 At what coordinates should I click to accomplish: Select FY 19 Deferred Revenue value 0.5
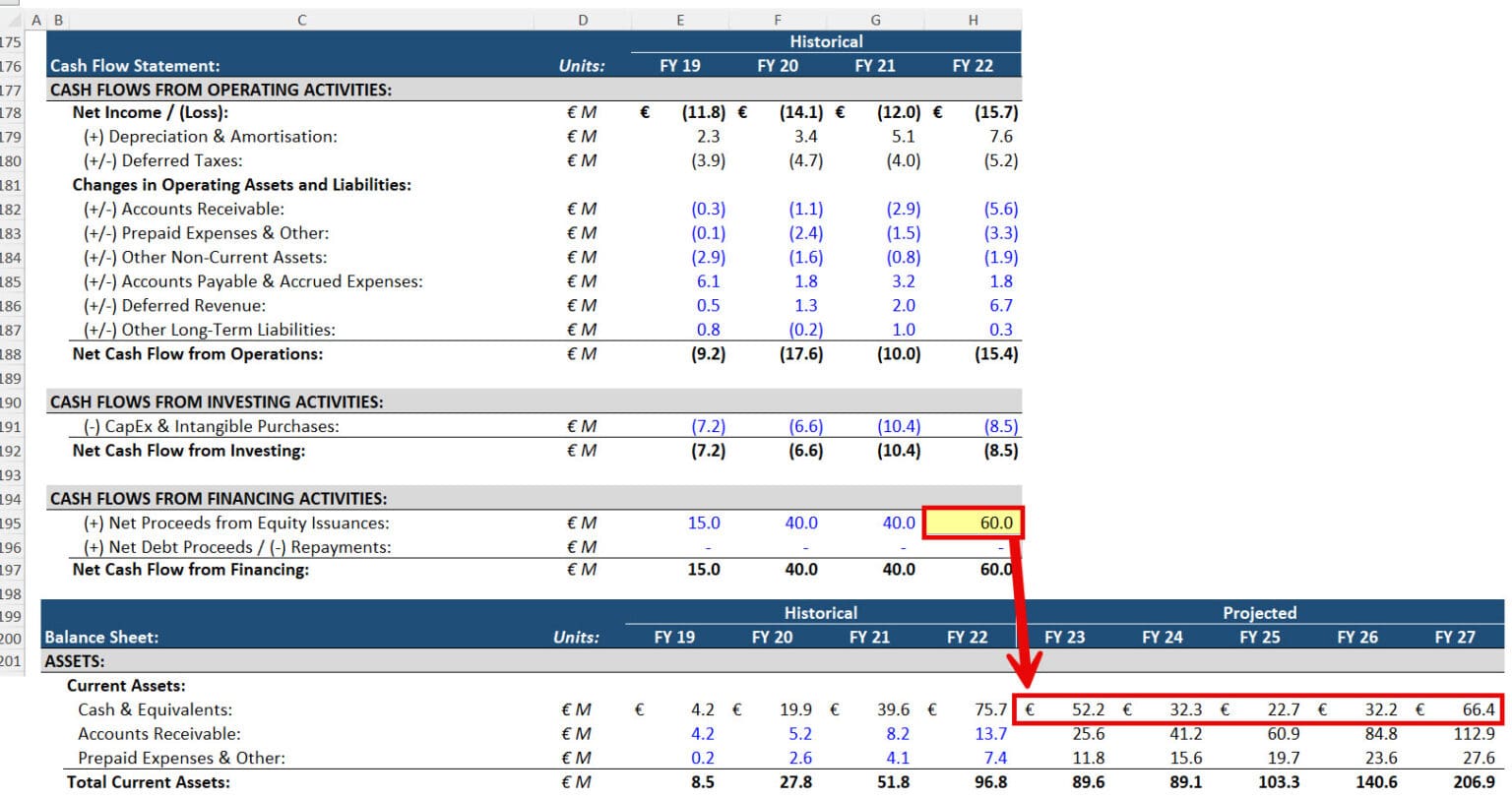pos(708,306)
